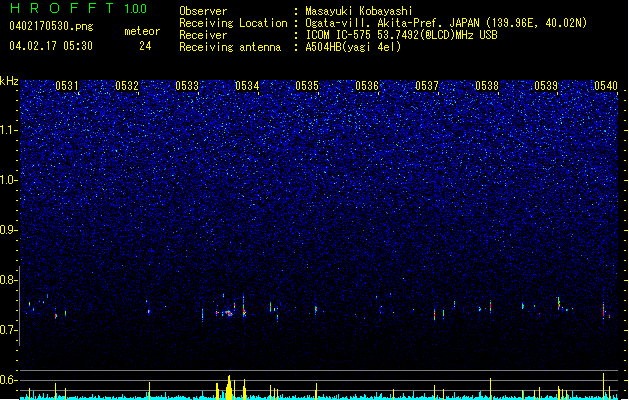Click the kHz axis unit label
629x400 pixels.
click(x=9, y=81)
